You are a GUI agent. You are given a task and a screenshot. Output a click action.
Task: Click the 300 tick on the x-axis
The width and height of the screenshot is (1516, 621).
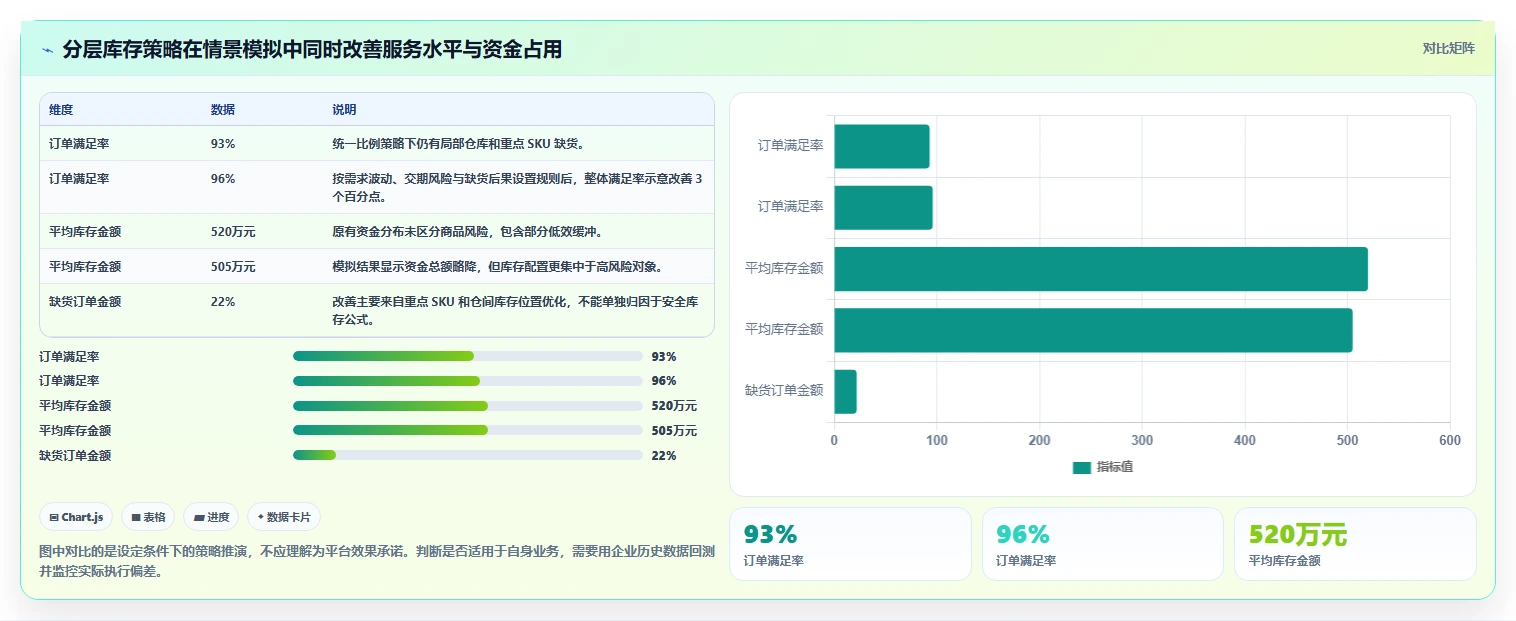click(1142, 441)
